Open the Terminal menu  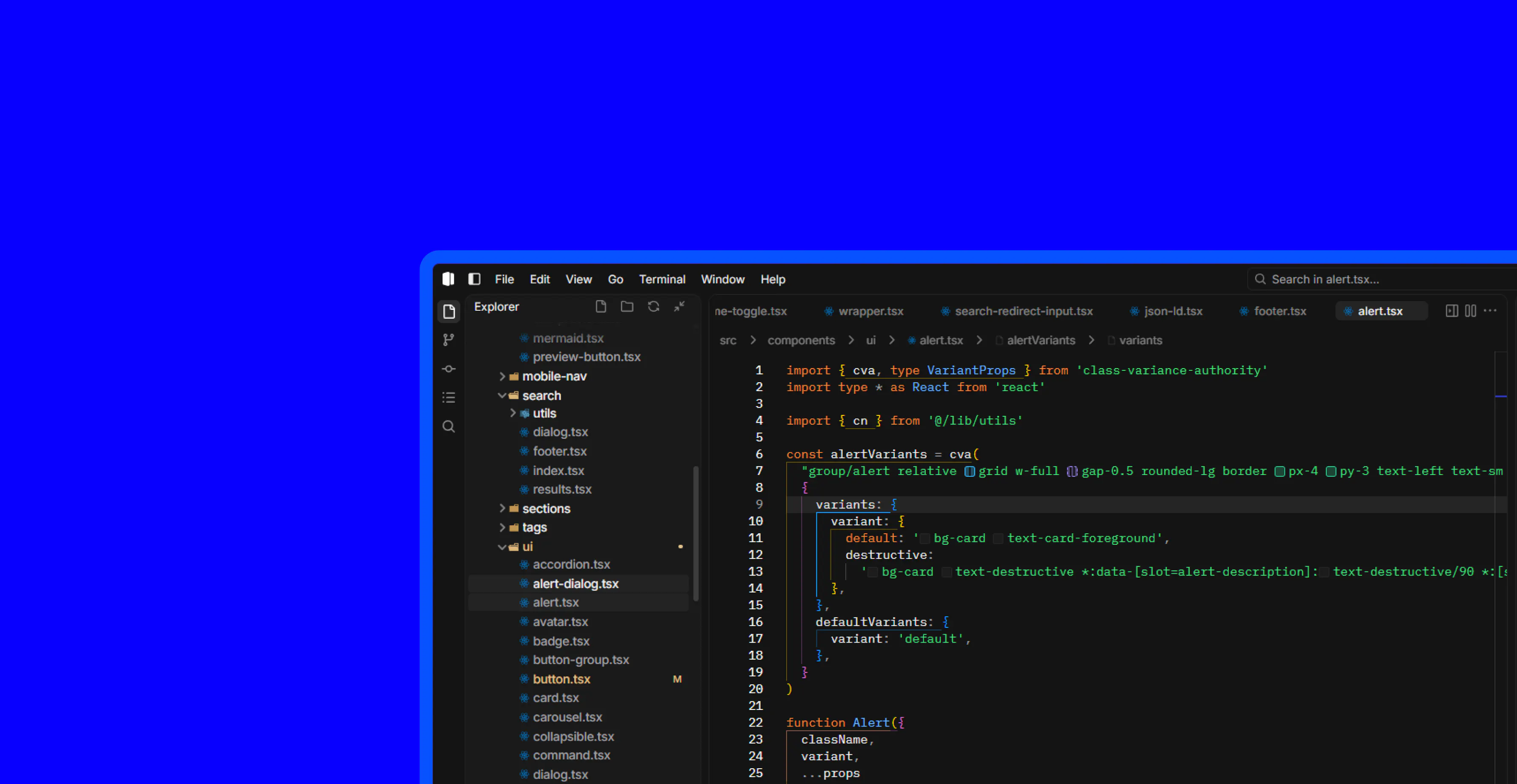pos(662,279)
